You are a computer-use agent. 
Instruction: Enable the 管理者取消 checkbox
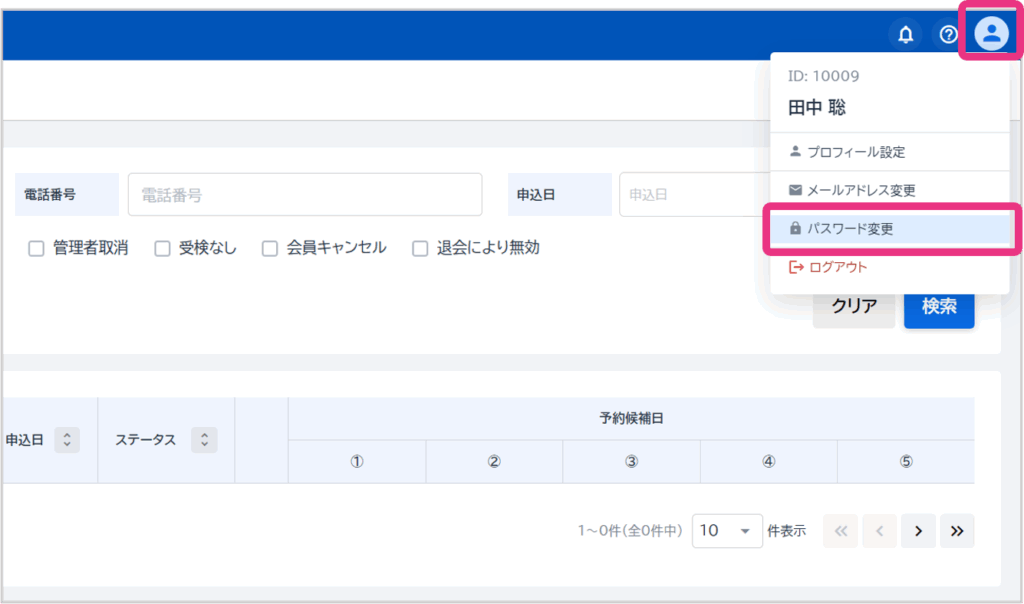coord(36,248)
